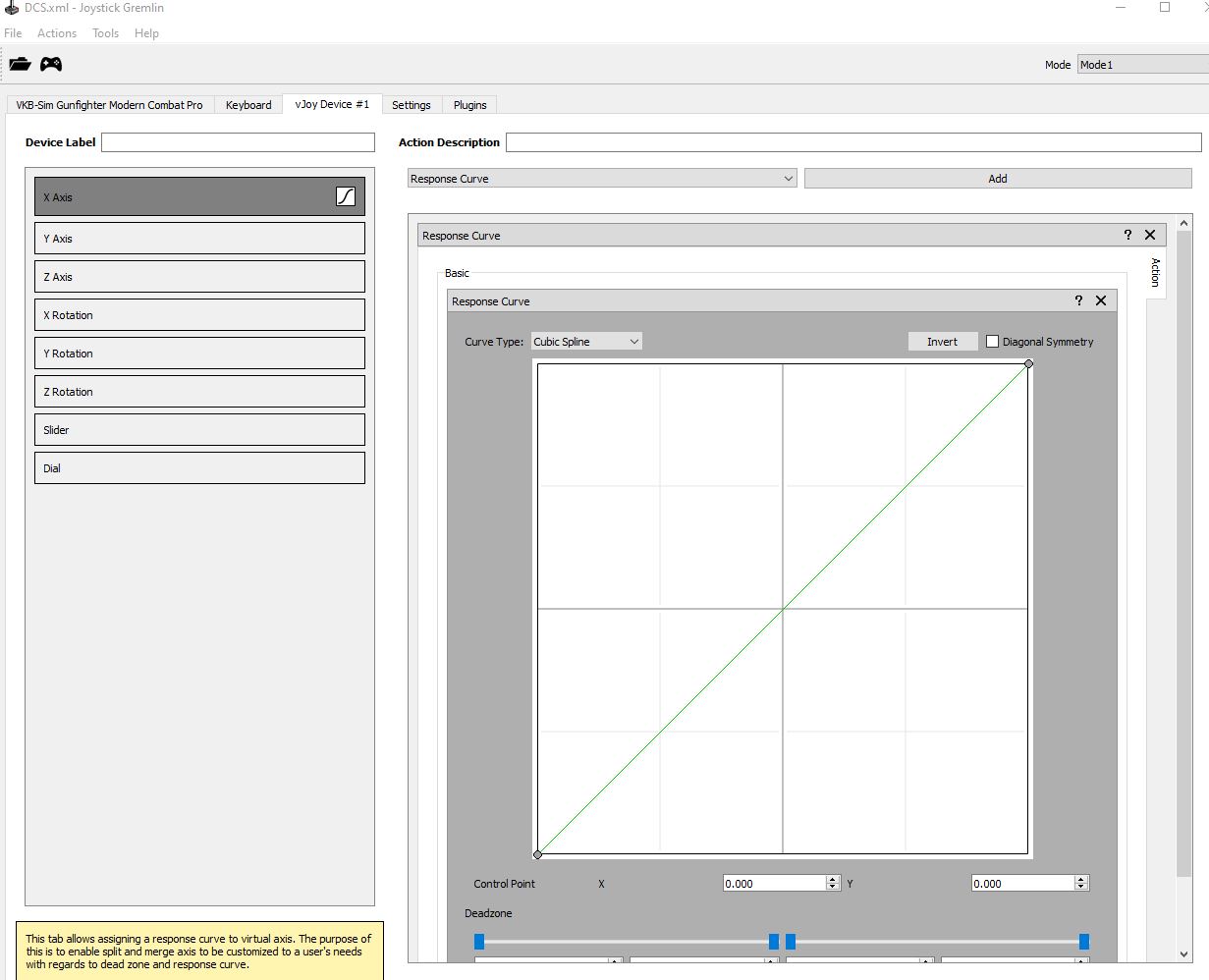Viewport: 1209px width, 980px height.
Task: Click the Add action button
Action: [x=998, y=179]
